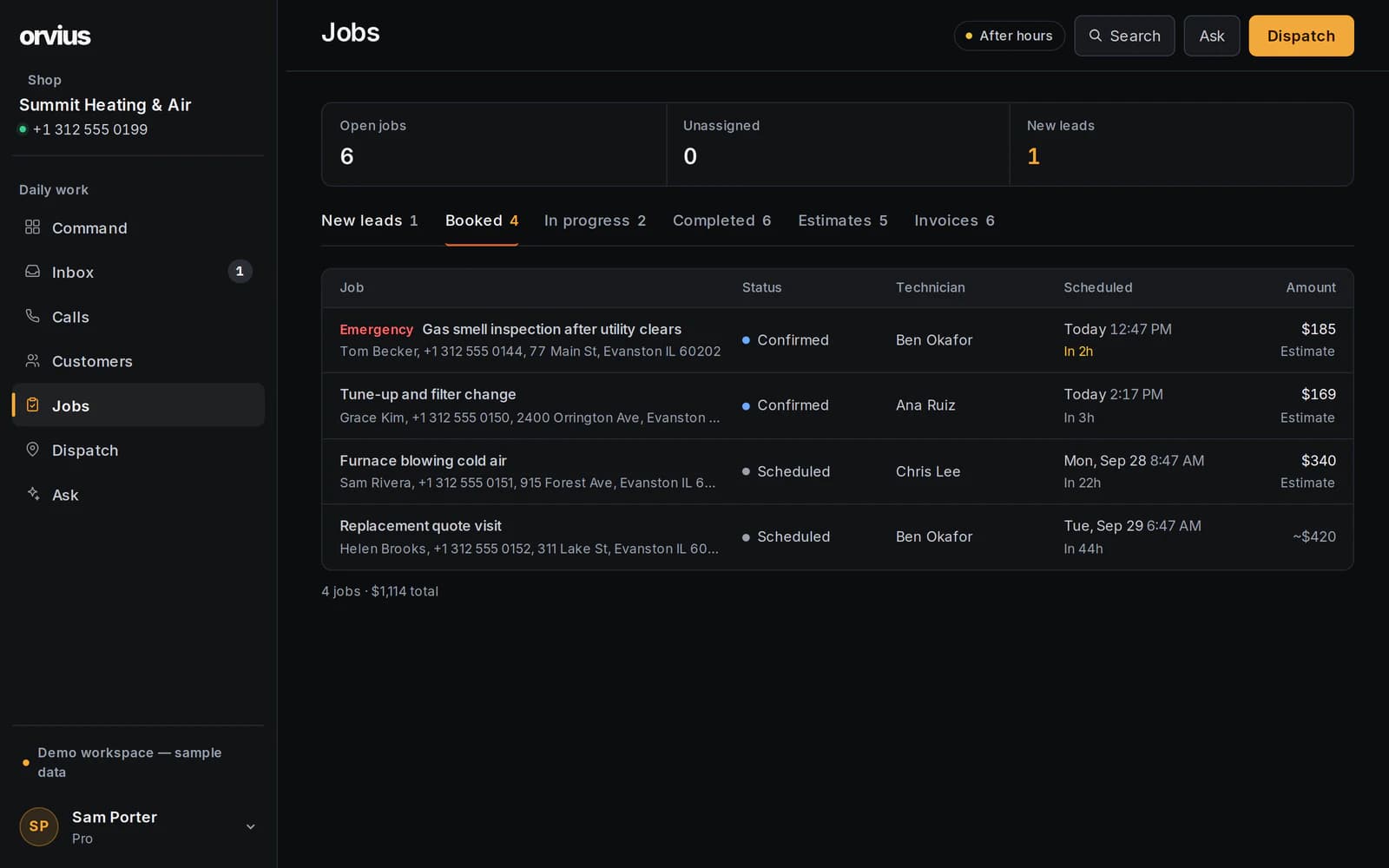Image resolution: width=1389 pixels, height=868 pixels.
Task: Click the $185 amount
Action: [1318, 329]
